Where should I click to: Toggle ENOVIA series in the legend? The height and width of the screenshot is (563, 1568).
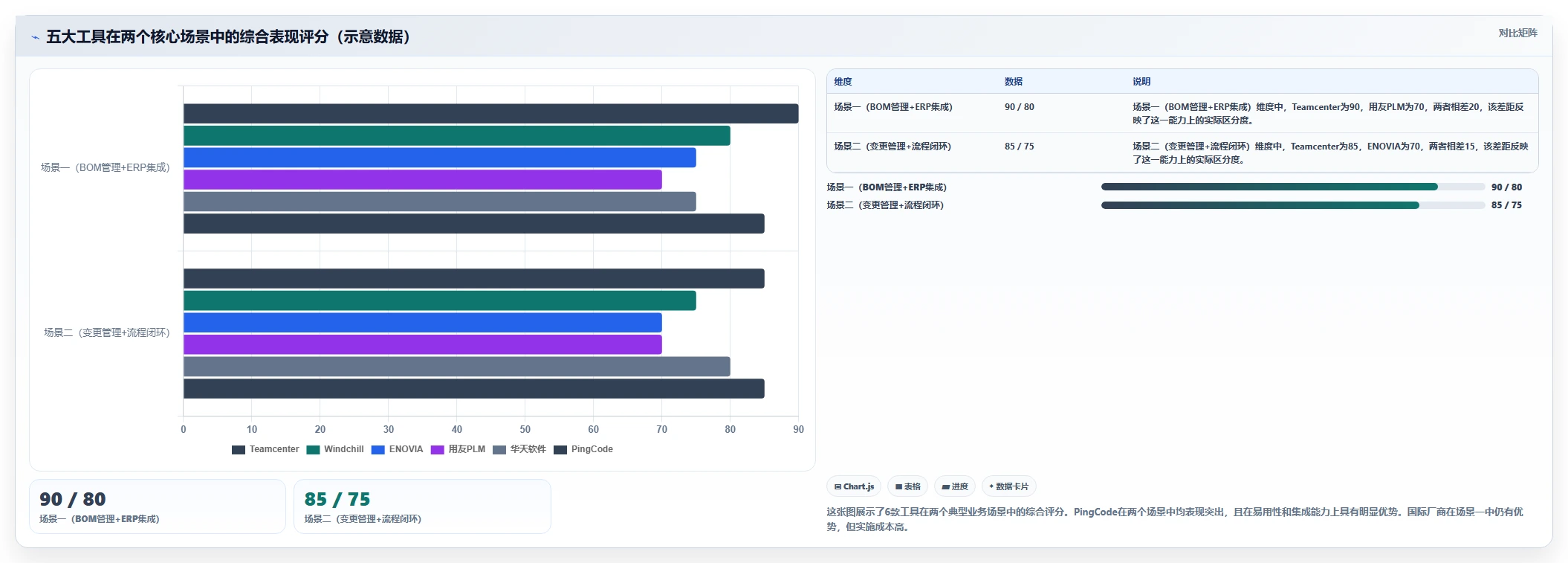coord(397,449)
